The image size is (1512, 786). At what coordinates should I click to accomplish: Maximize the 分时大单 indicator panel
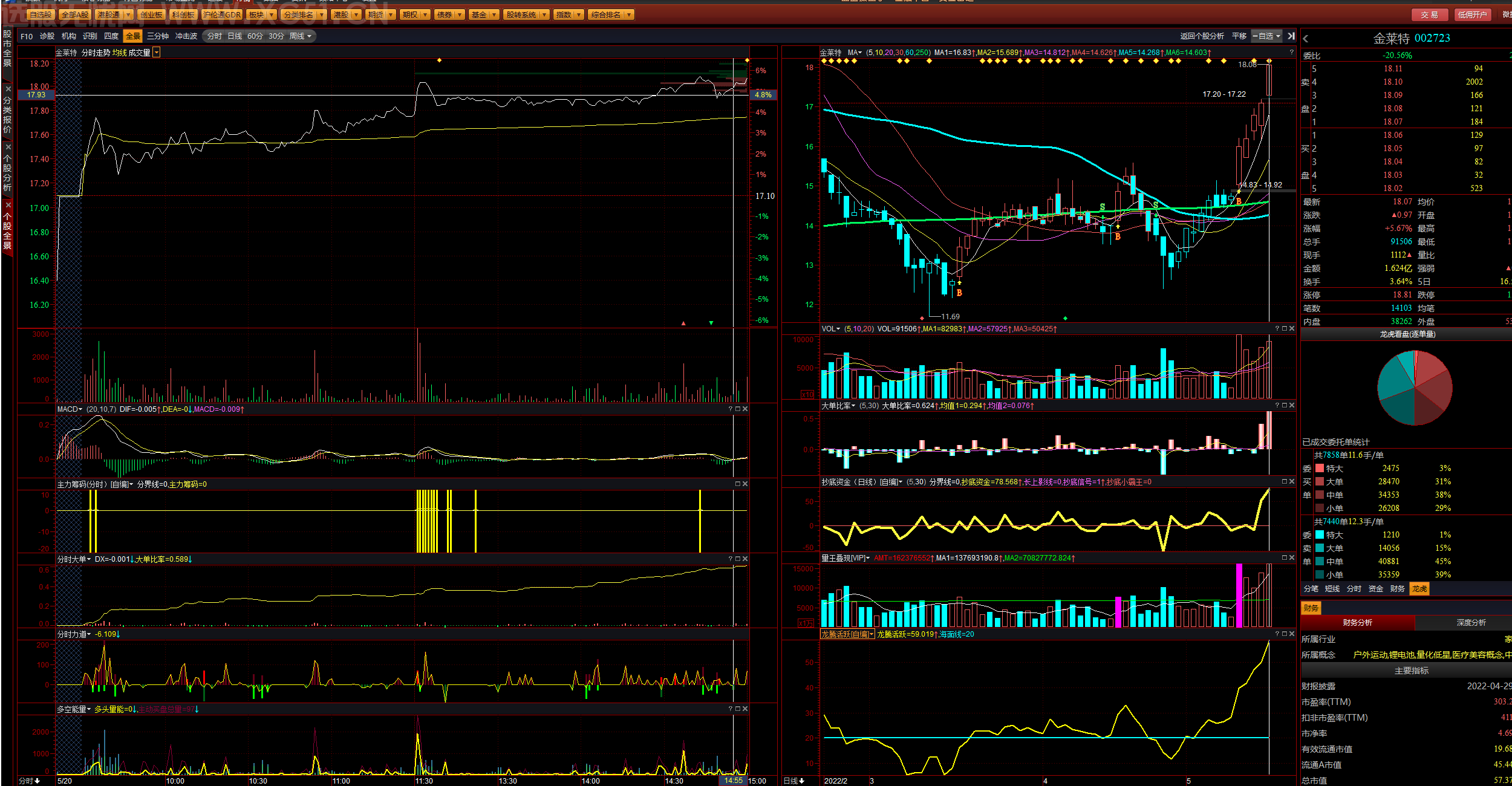[x=738, y=559]
